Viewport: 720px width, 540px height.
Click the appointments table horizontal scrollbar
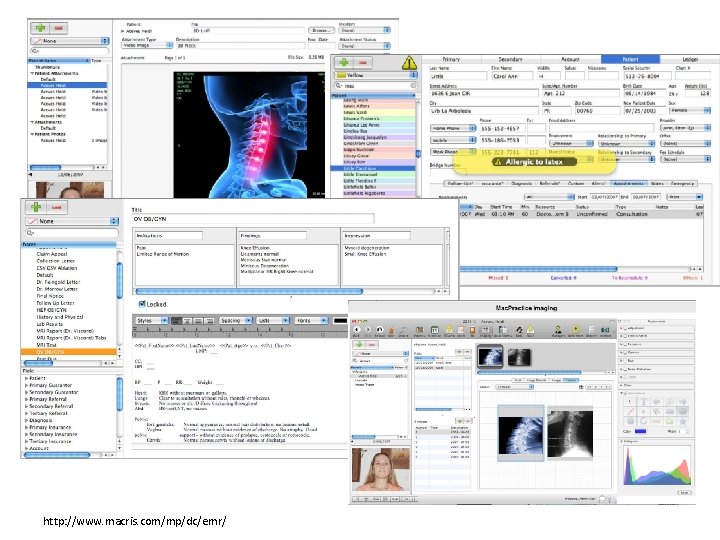pos(538,269)
